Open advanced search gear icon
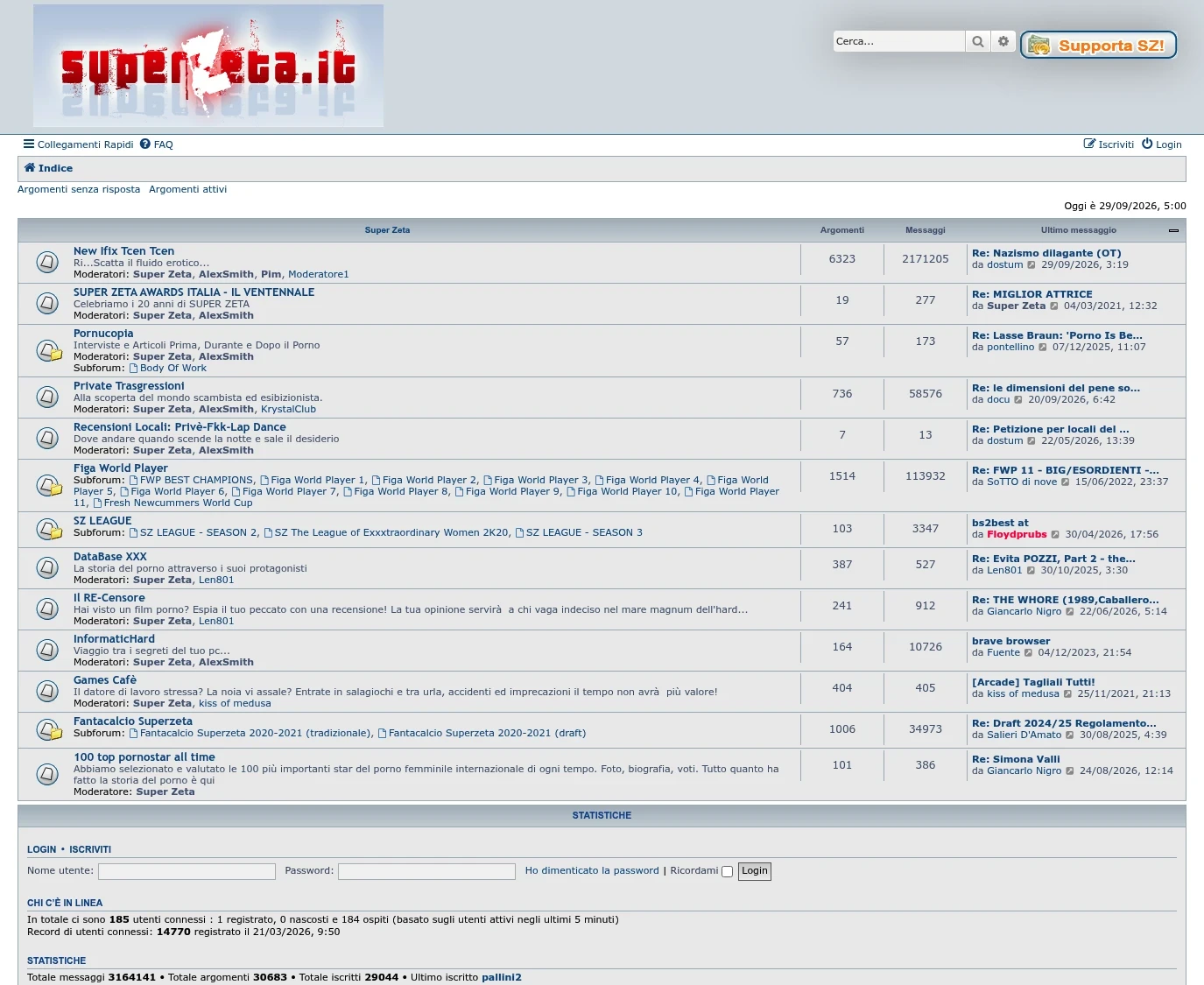The image size is (1204, 985). coord(1003,41)
